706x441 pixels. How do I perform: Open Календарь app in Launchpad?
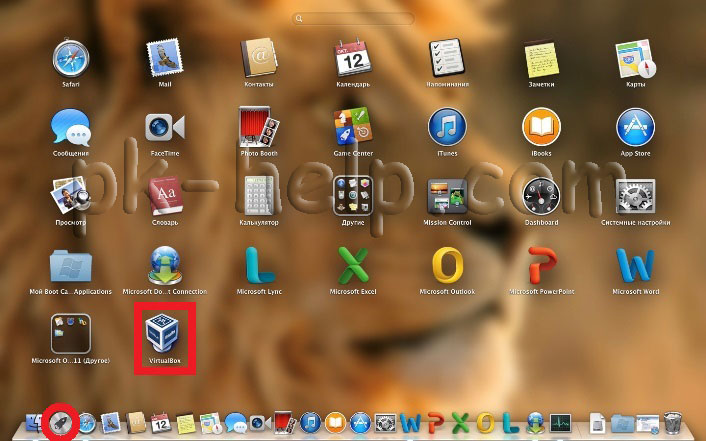point(353,59)
